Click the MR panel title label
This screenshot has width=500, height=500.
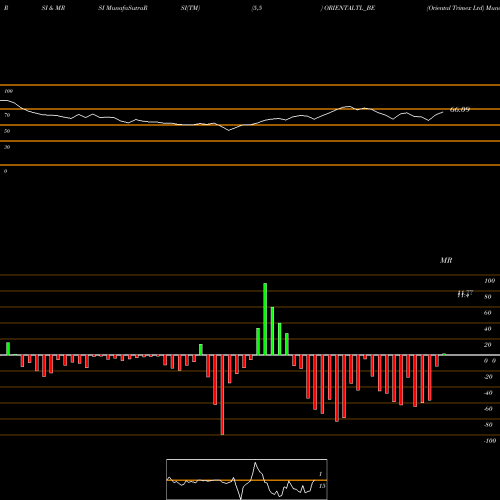coord(446,260)
